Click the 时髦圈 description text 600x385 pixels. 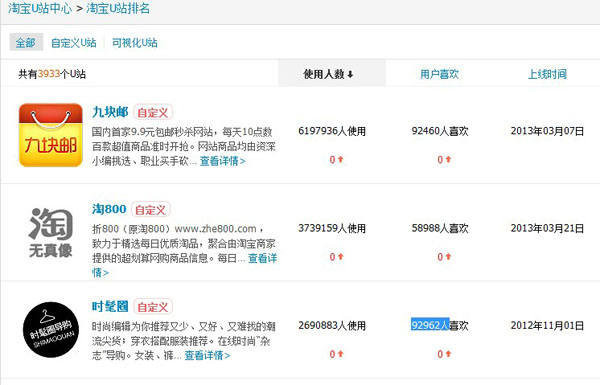click(x=184, y=341)
